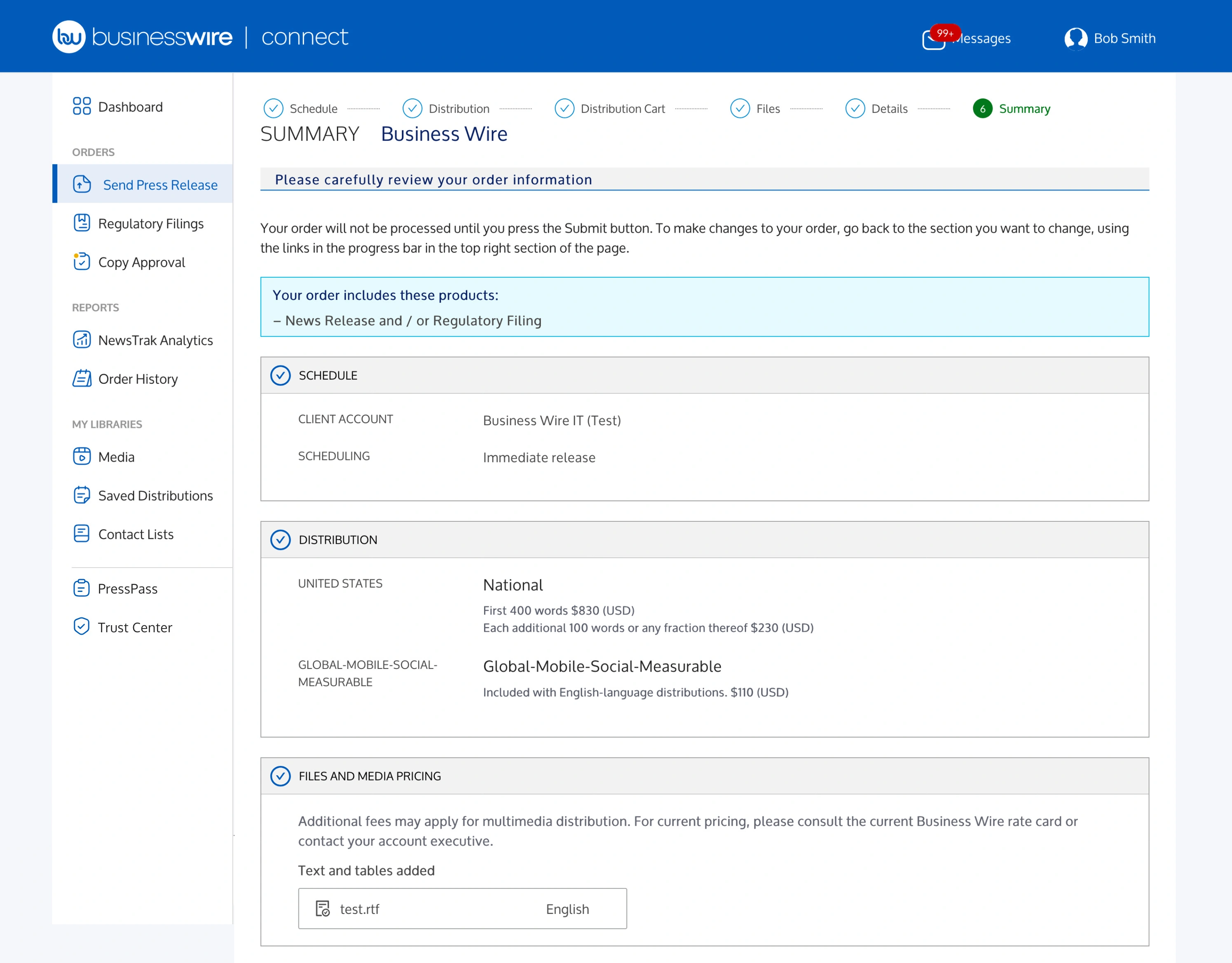Click the 'English' language label for test.rtf

point(567,909)
